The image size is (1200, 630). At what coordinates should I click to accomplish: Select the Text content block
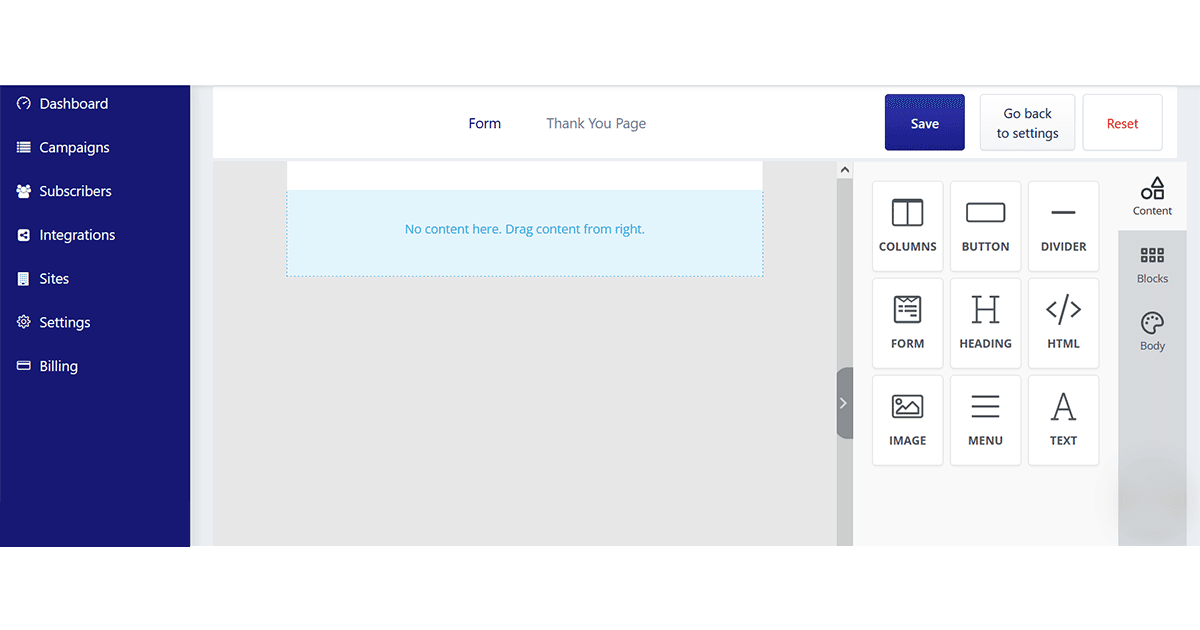1063,420
